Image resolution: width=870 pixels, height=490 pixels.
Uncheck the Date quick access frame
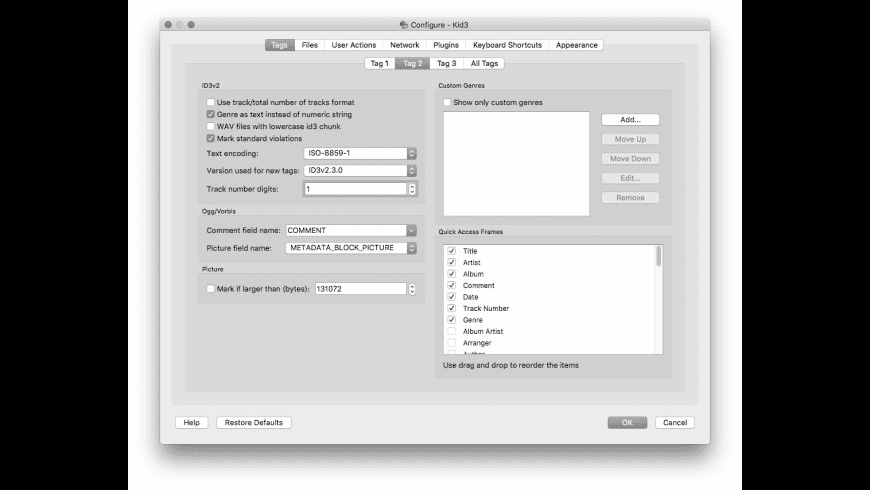pyautogui.click(x=452, y=297)
